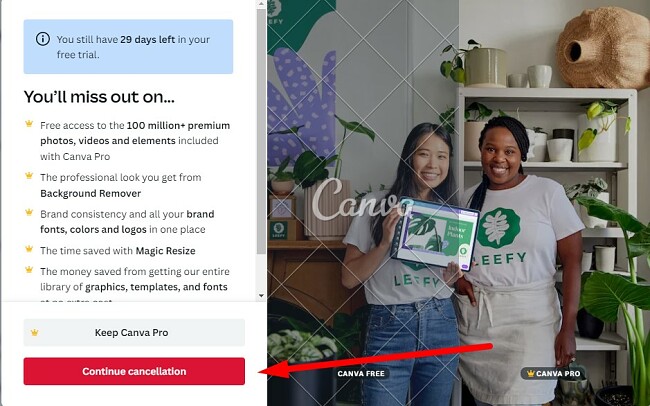Click the crown beside graphics templates bullet
Screen dimensions: 650x406
coord(29,270)
